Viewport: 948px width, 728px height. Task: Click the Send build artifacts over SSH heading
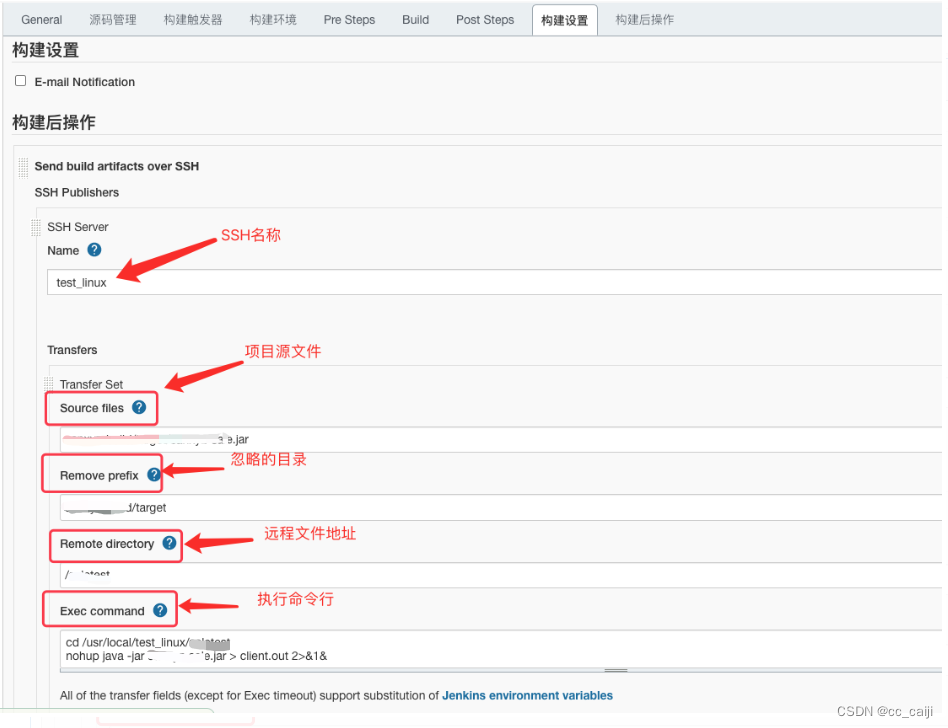click(x=117, y=166)
